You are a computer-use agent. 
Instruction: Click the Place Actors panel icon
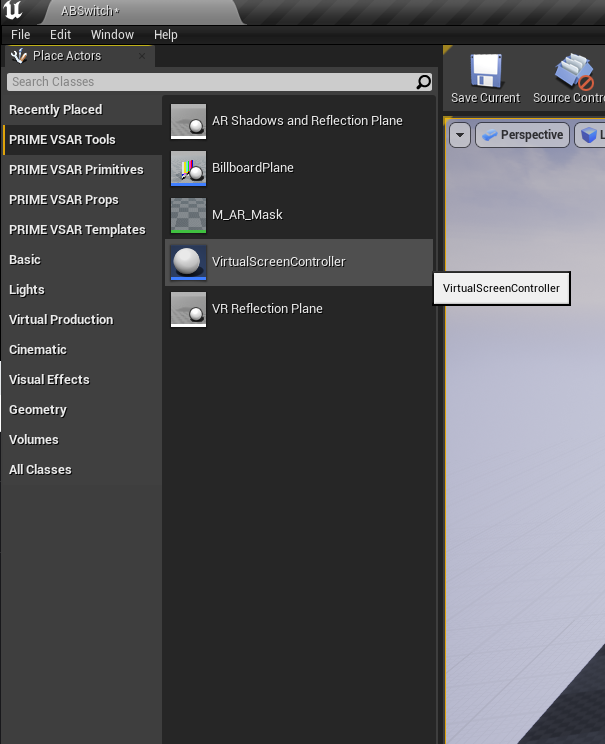click(19, 56)
